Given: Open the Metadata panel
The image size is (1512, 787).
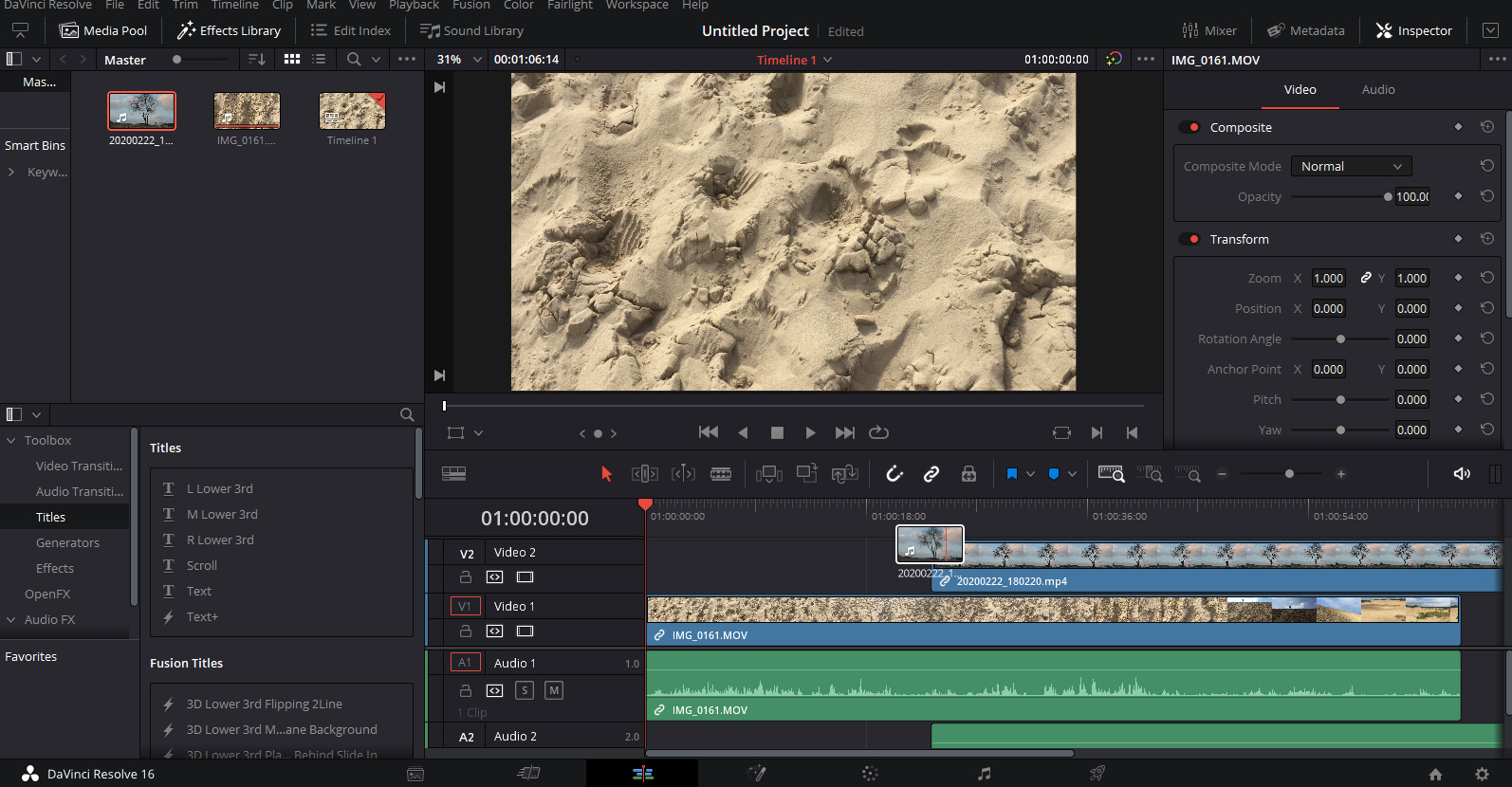Looking at the screenshot, I should click(x=1306, y=30).
